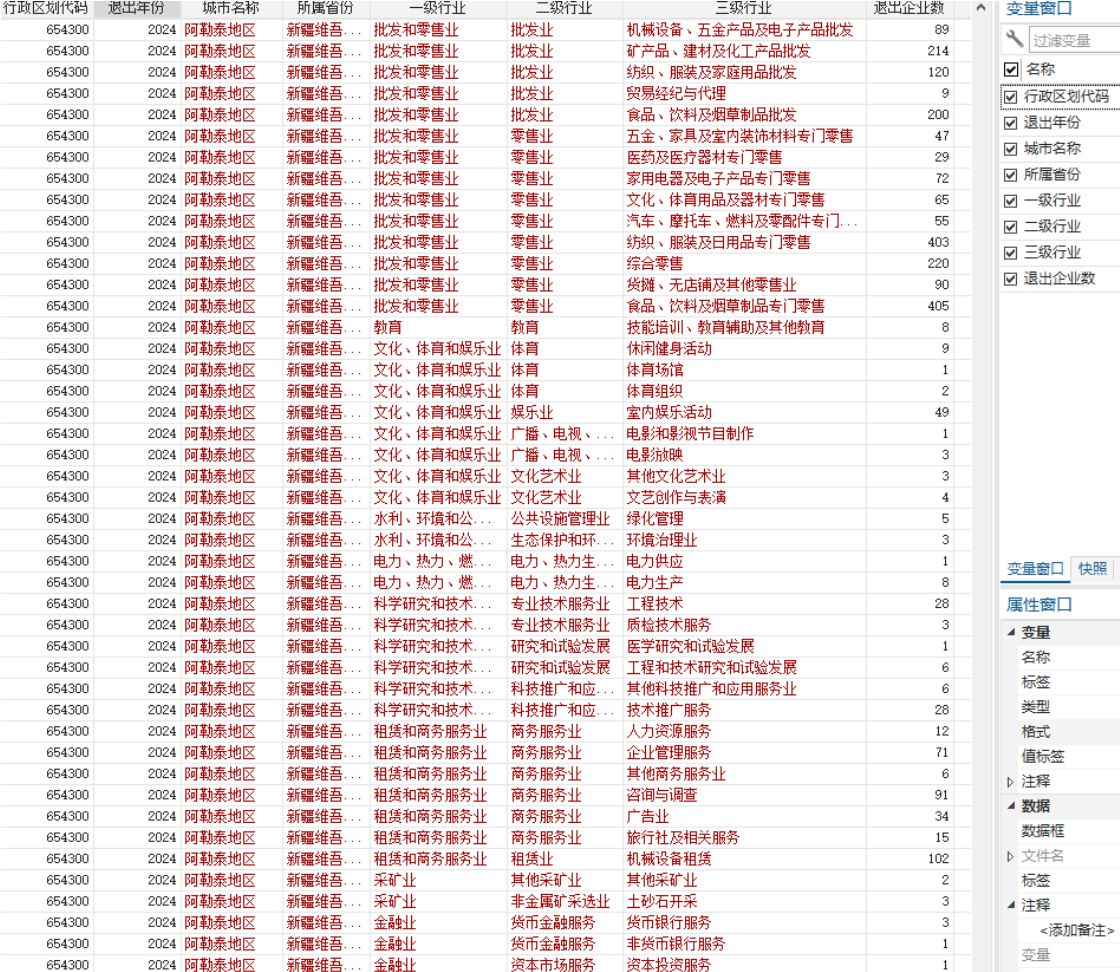
Task: Uncheck the 所属省份 variable checkbox
Action: [1010, 175]
